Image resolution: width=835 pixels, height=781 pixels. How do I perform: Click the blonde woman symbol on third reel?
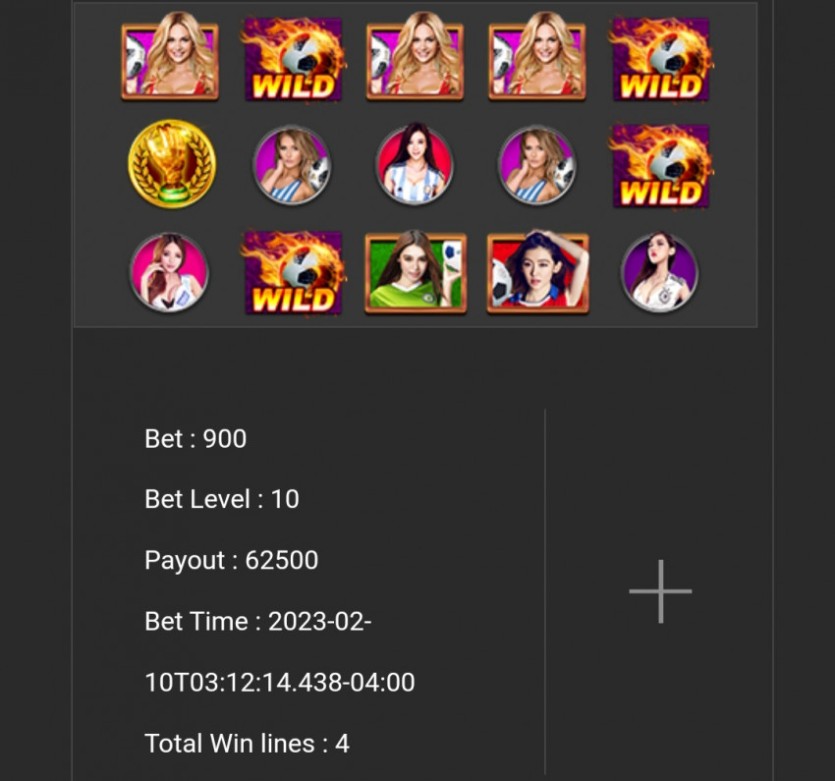(x=415, y=56)
